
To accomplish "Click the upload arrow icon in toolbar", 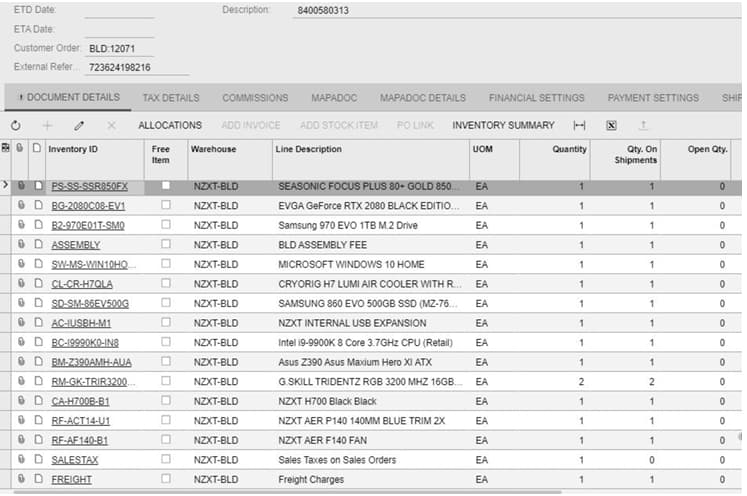I will click(643, 126).
